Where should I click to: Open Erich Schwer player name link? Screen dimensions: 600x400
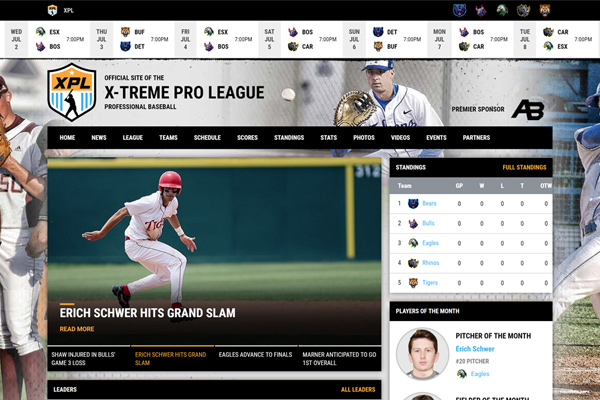point(475,349)
